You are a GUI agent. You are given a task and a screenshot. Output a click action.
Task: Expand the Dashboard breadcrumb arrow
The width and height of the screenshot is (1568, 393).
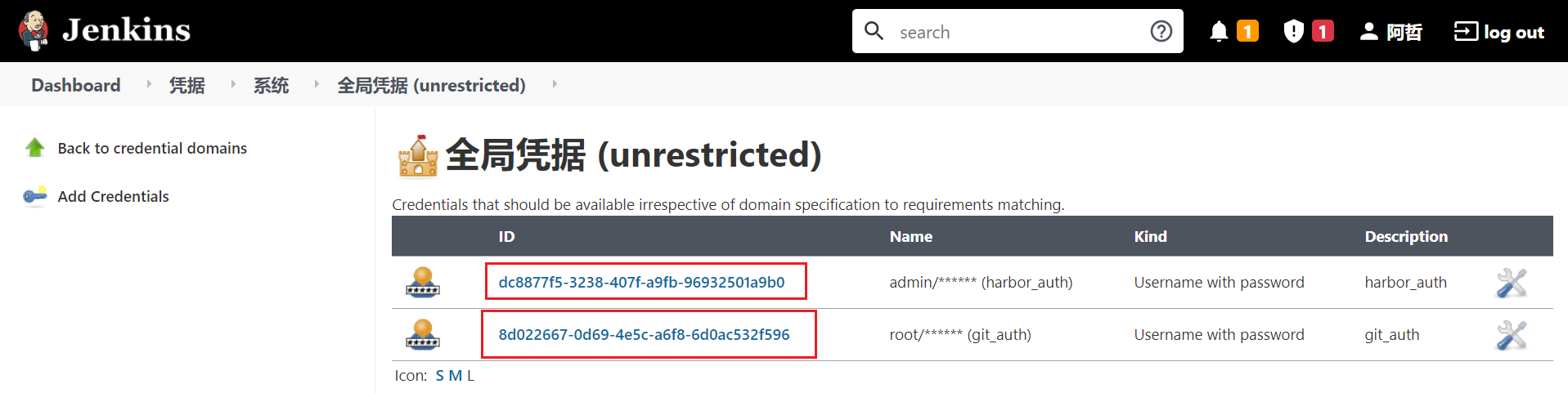coord(148,84)
